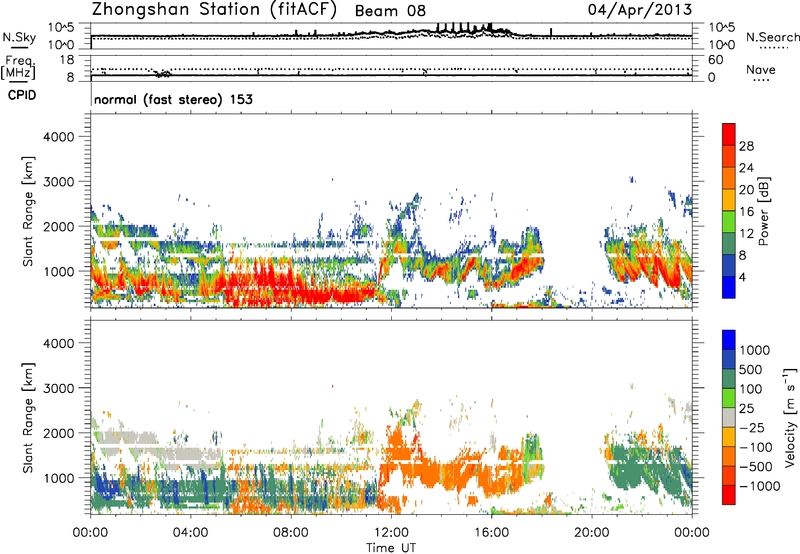This screenshot has width=800, height=554.
Task: Click the '1000' velocity colorbar tick label
Action: click(x=755, y=350)
